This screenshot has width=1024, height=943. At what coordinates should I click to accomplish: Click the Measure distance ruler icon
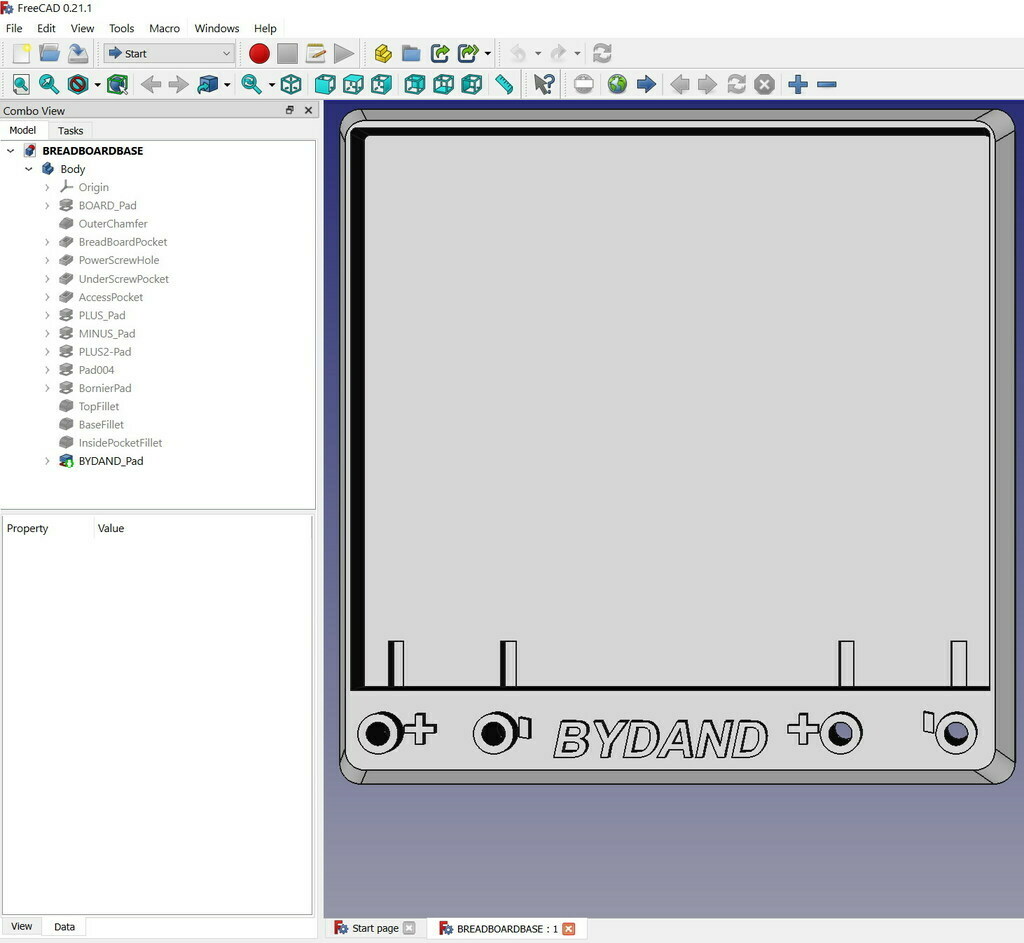click(504, 85)
